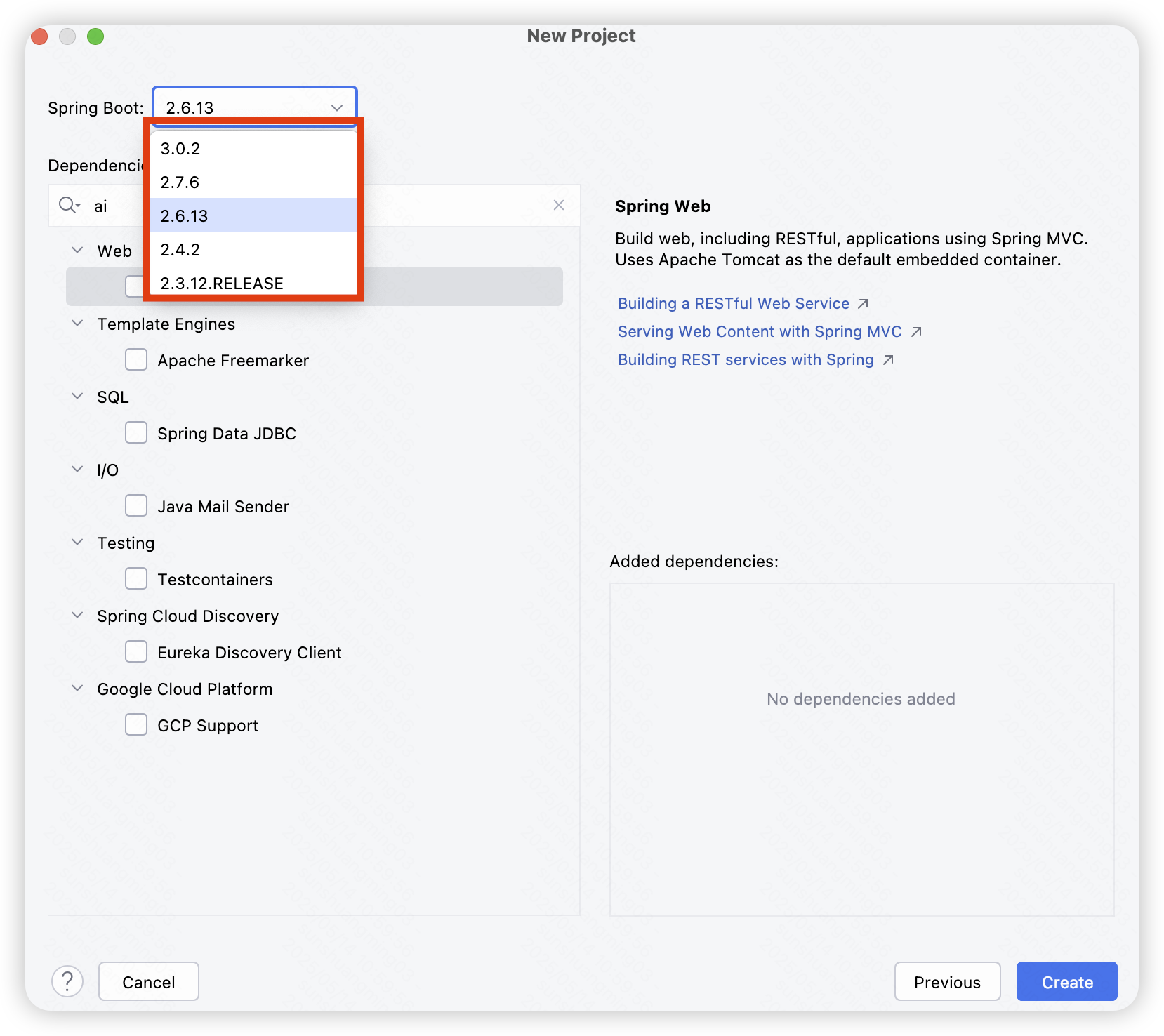1164x1036 pixels.
Task: Choose Spring Boot version 3.0.2
Action: [253, 149]
